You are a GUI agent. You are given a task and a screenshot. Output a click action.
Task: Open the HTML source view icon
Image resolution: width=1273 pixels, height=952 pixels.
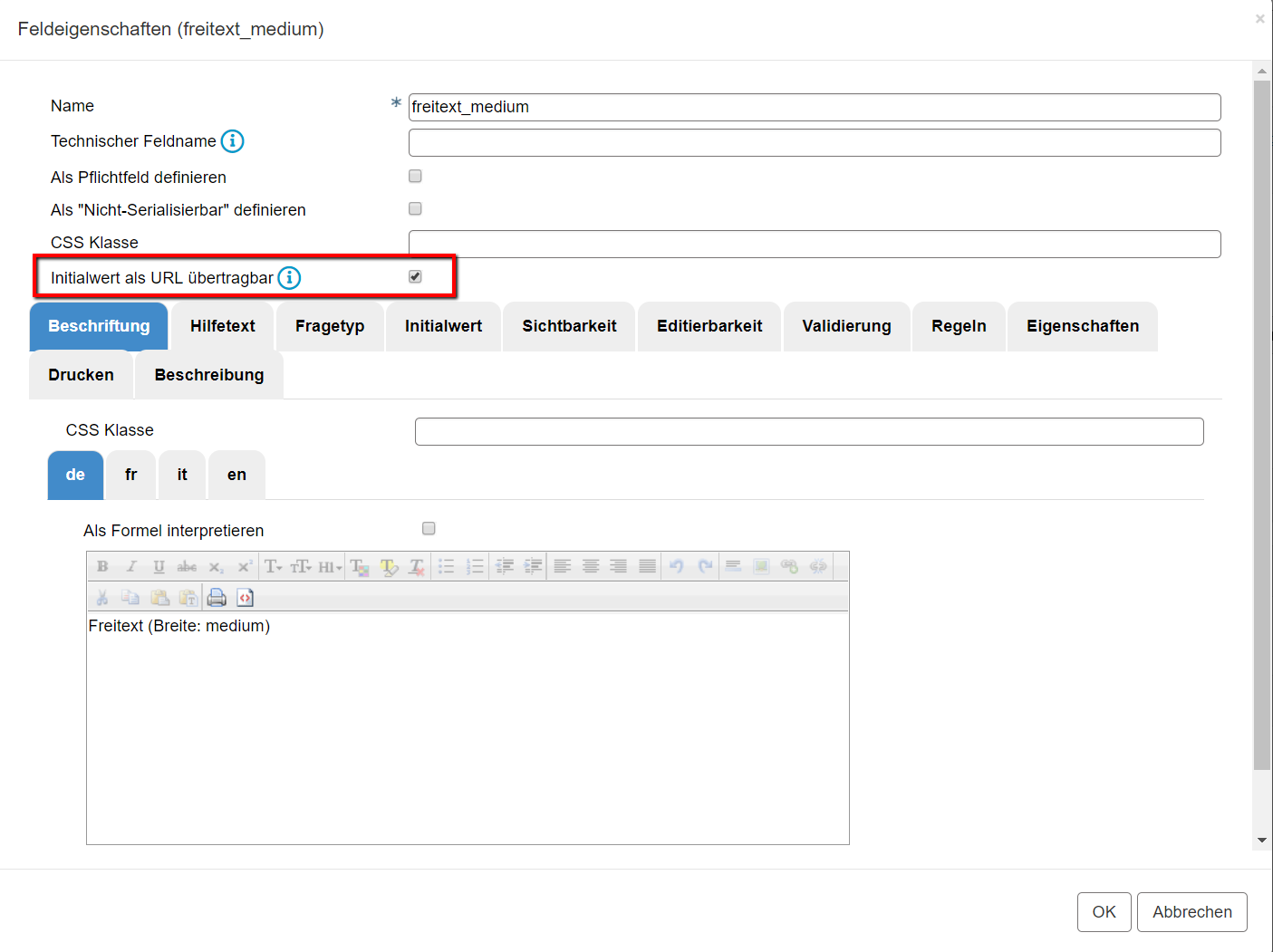245,598
